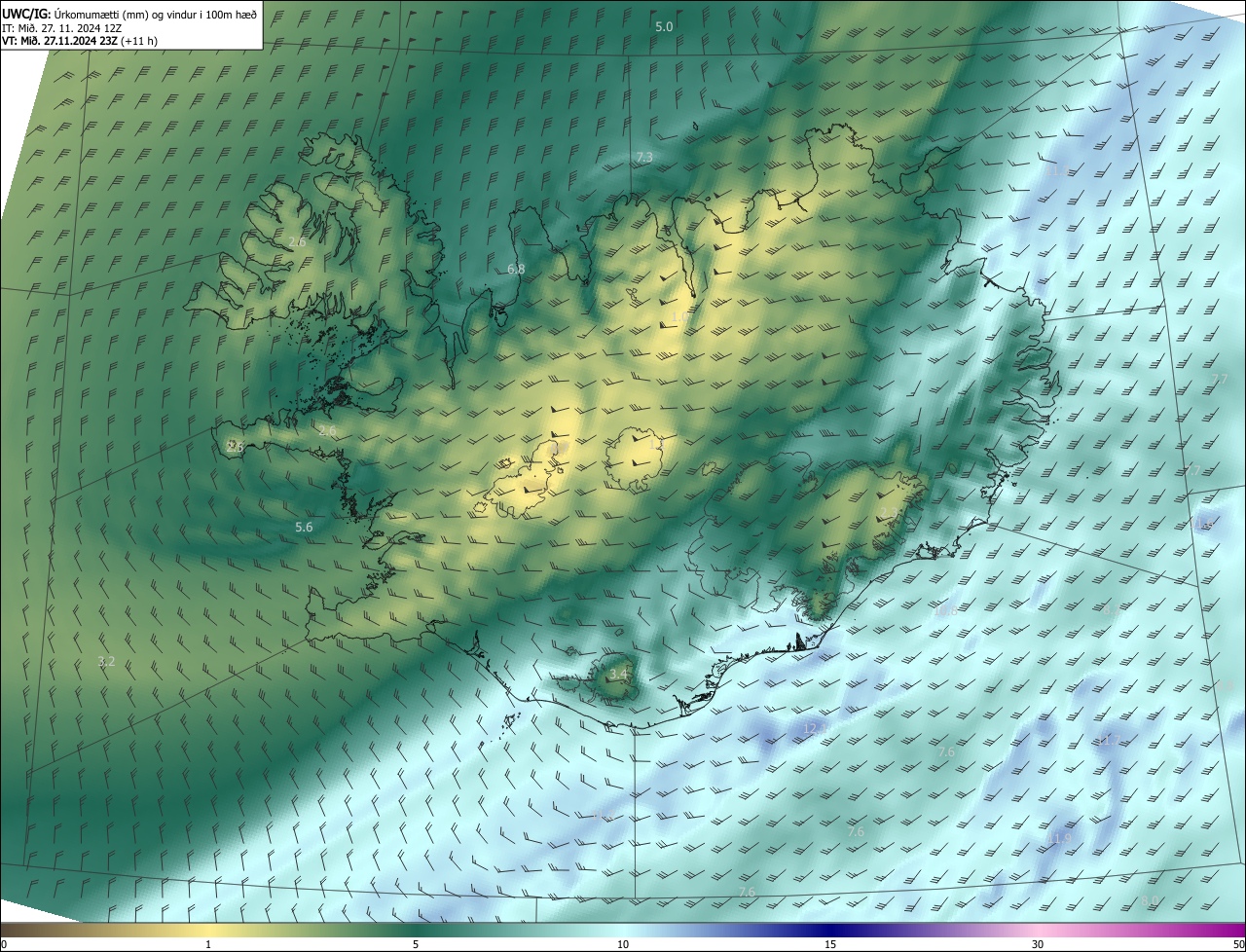
Task: Click the '10' label on the colour scale
Action: click(x=623, y=944)
